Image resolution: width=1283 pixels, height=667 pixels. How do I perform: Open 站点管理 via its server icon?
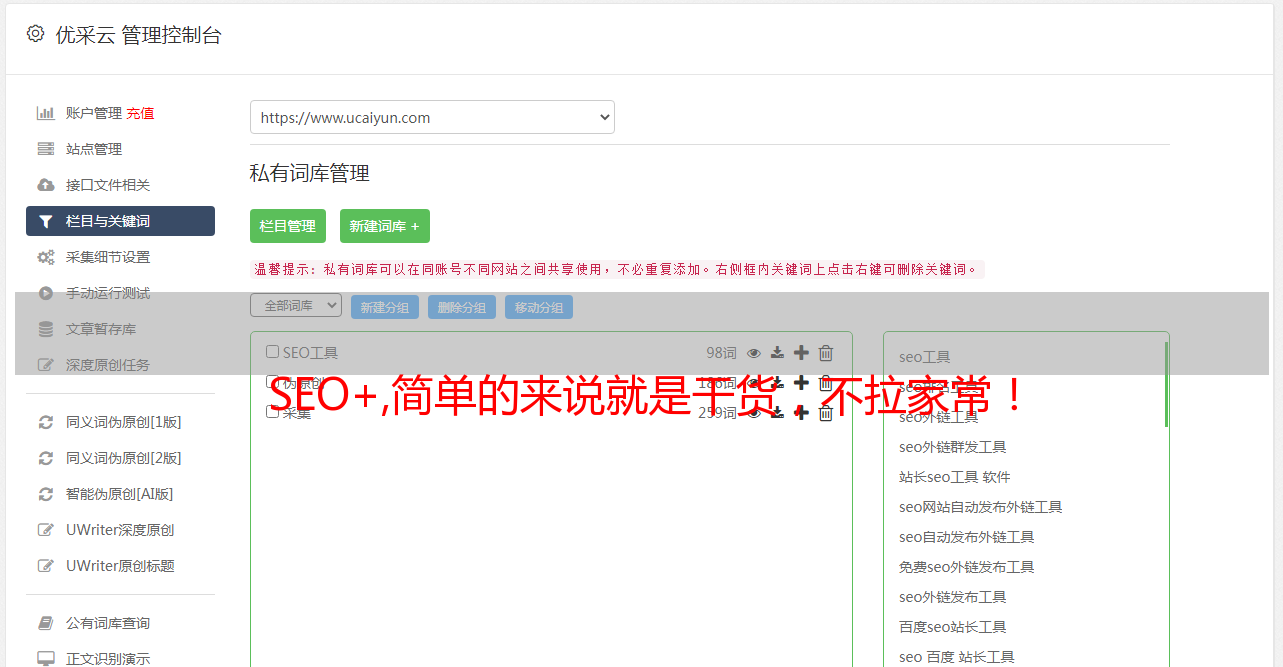(x=45, y=149)
